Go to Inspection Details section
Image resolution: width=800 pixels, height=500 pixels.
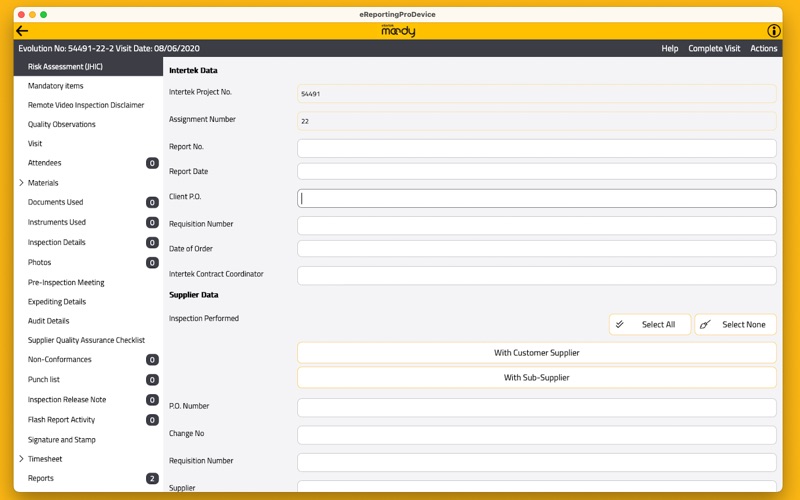point(88,242)
